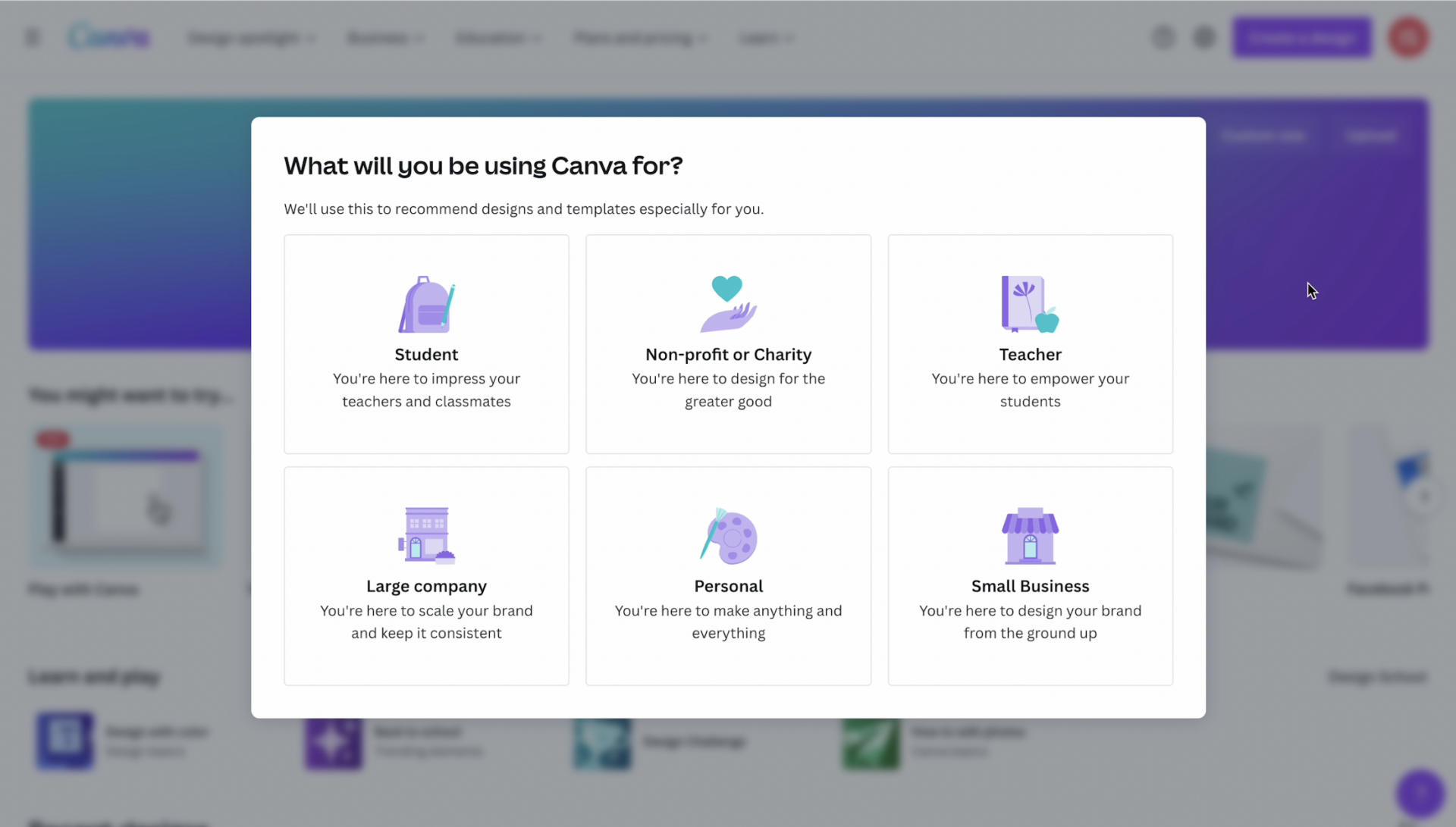Click "You're here to make anything and everything"

(x=728, y=622)
